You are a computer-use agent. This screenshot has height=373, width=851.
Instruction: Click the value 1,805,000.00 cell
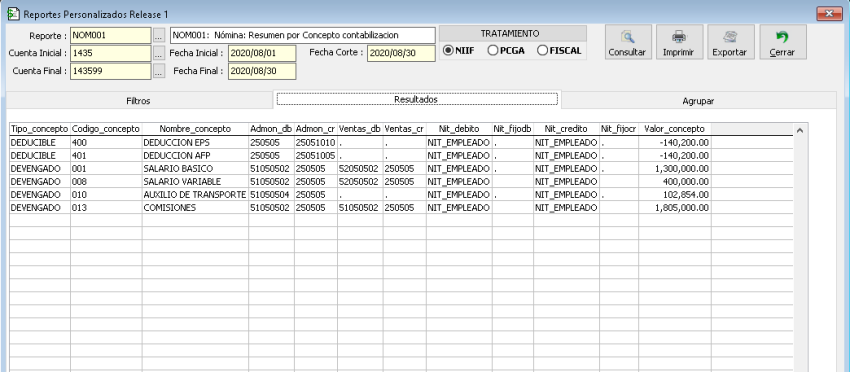point(675,207)
